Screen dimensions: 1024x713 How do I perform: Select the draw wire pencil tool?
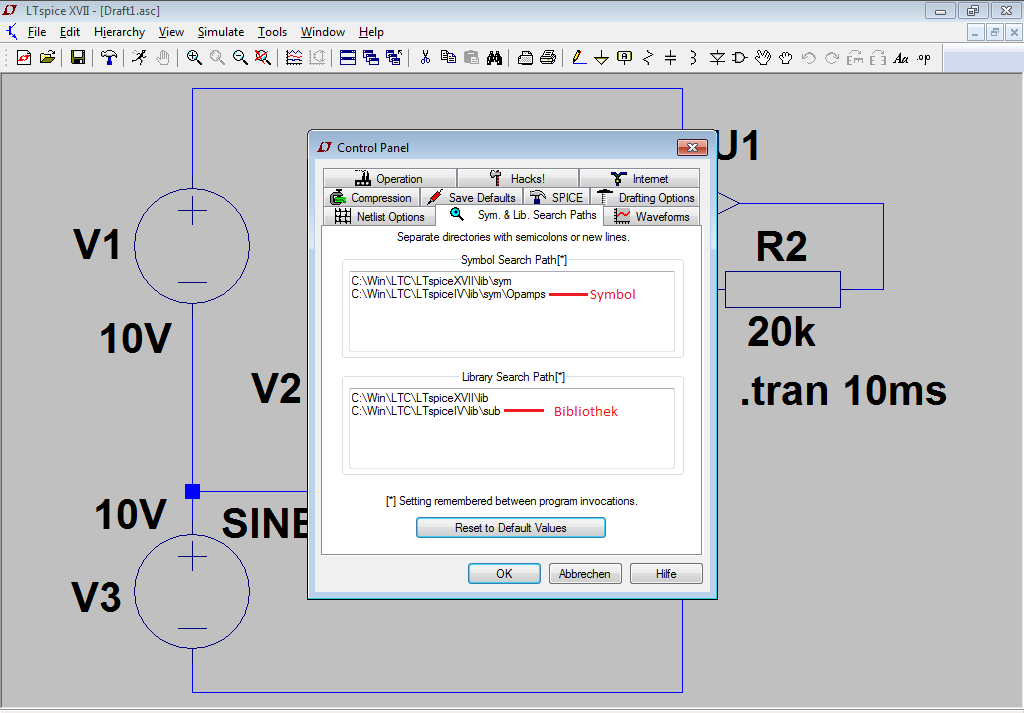click(x=579, y=58)
